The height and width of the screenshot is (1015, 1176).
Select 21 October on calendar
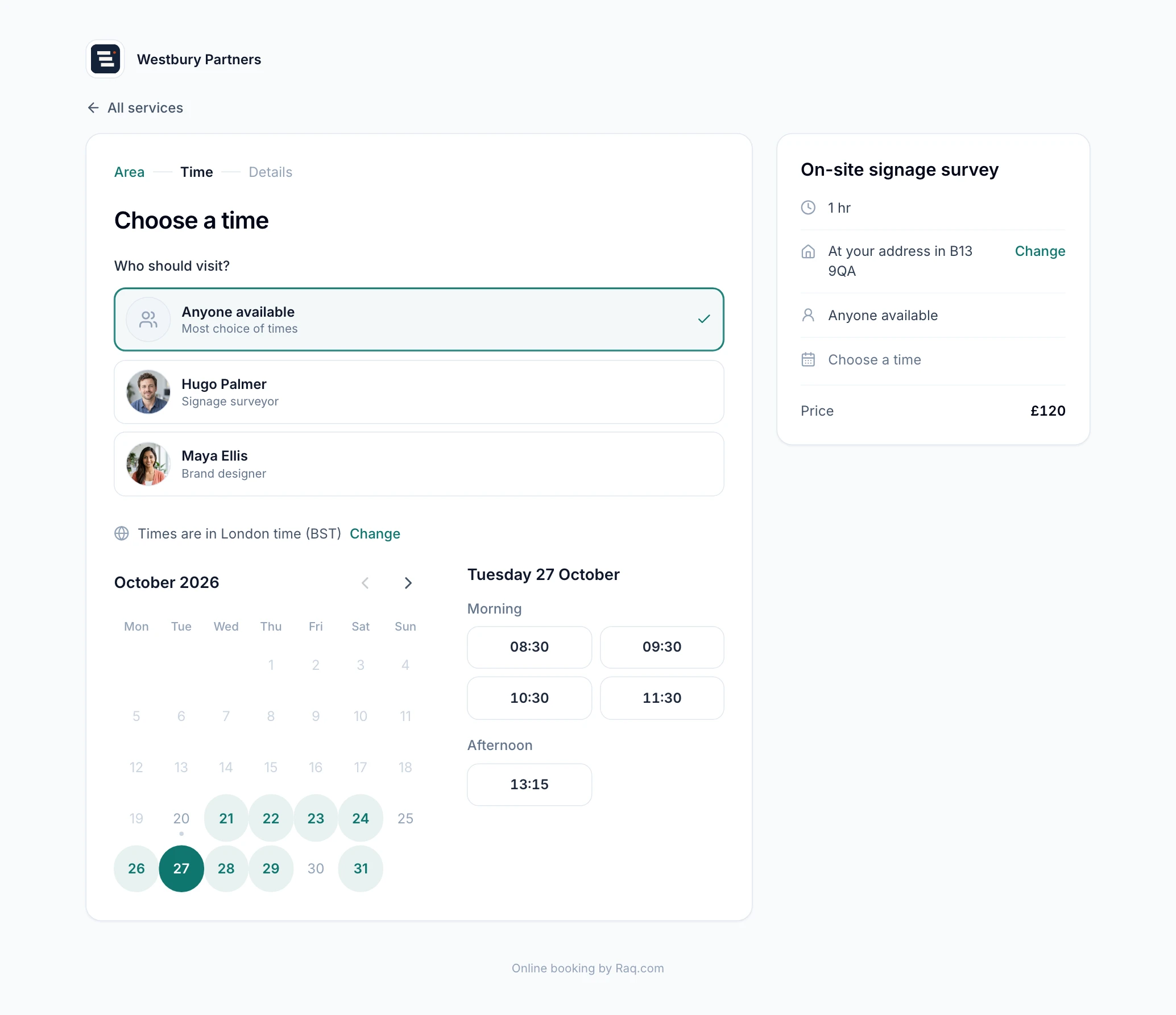[x=226, y=818]
